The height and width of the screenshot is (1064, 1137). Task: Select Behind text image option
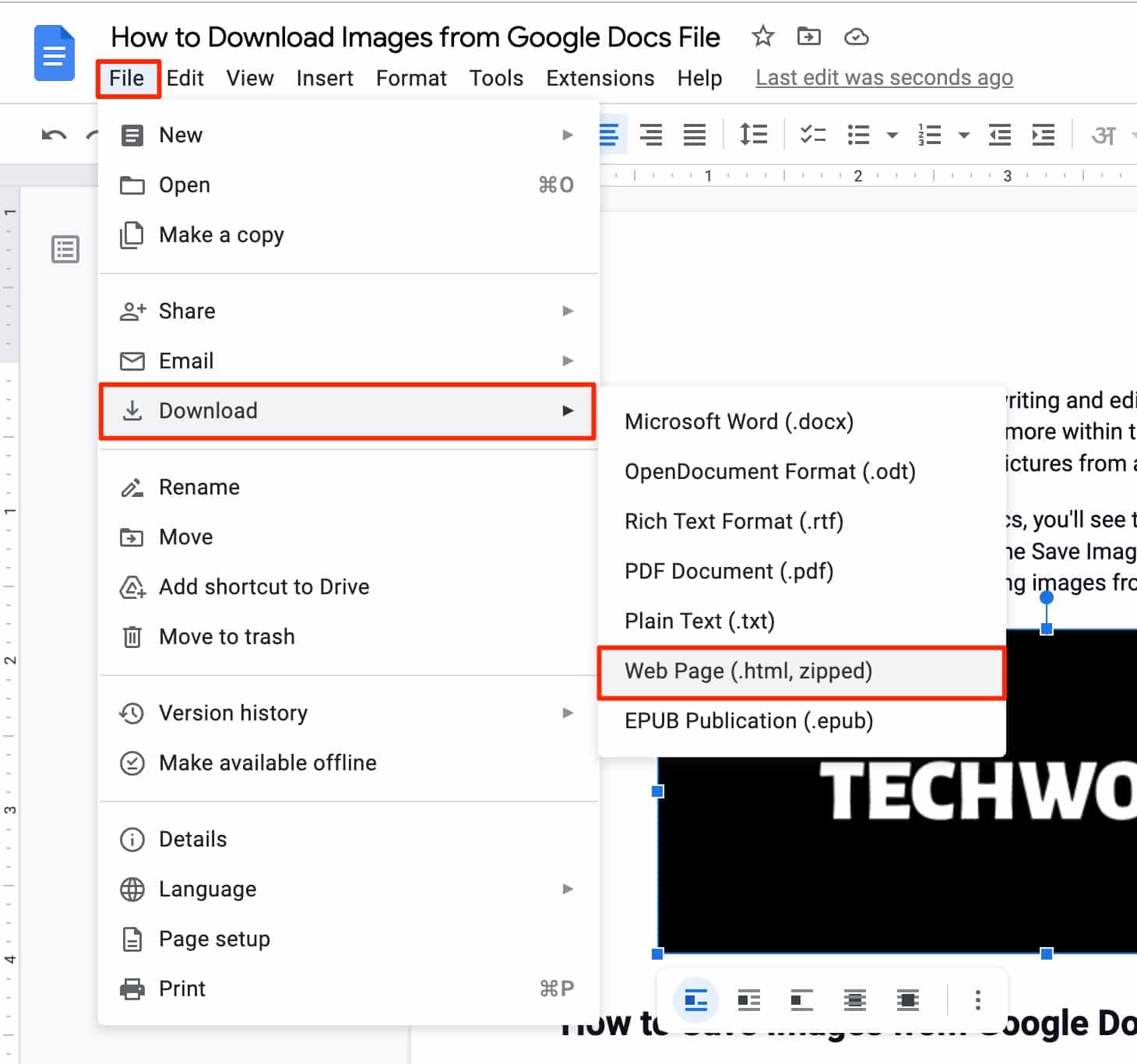click(855, 999)
